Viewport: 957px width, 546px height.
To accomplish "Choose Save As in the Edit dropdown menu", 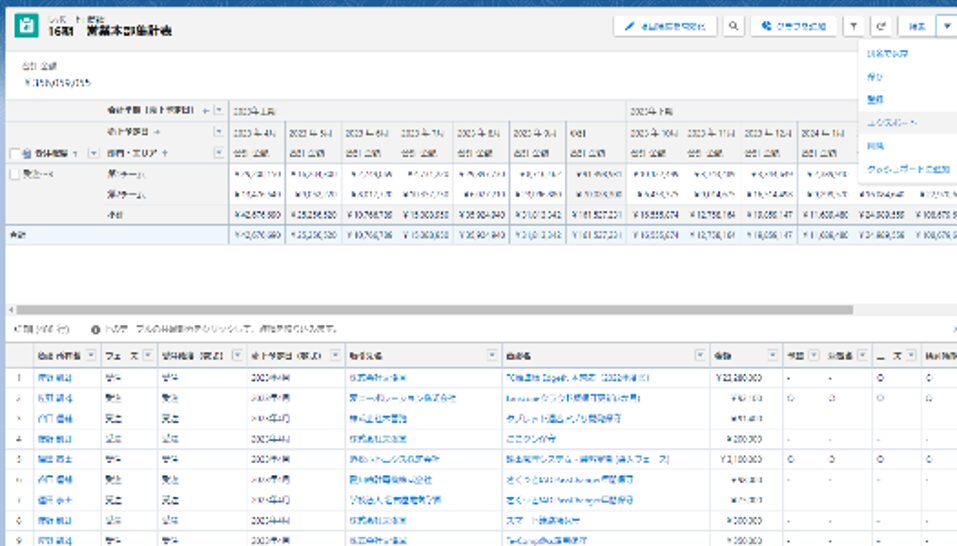I will point(887,54).
